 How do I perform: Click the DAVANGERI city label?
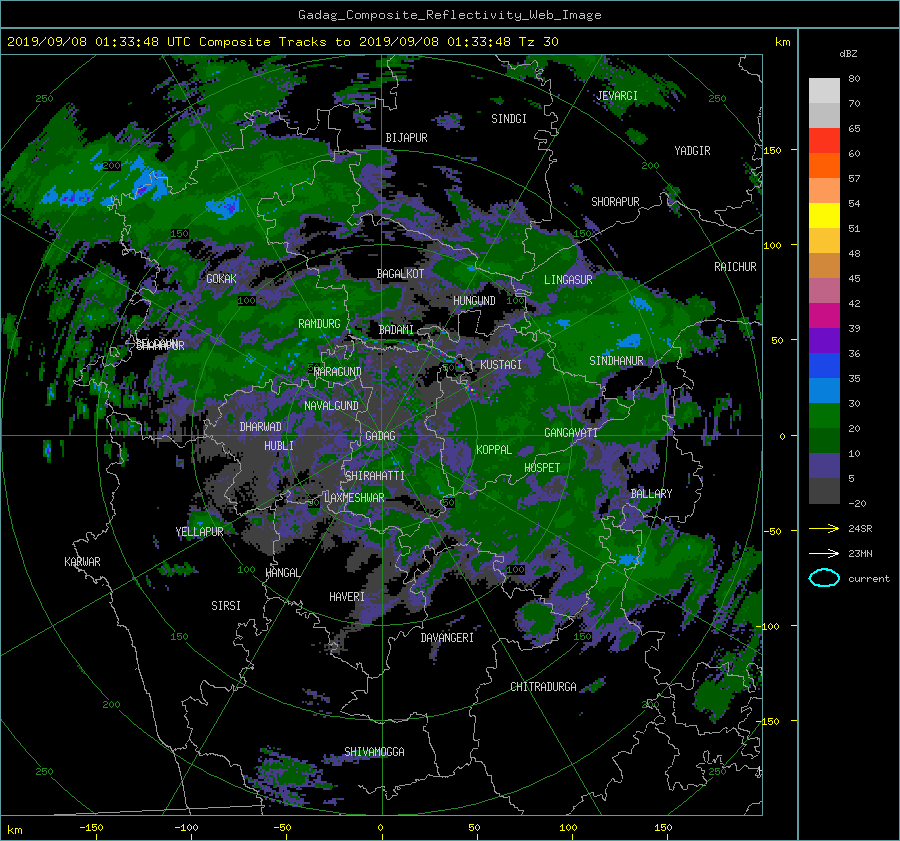[x=447, y=638]
